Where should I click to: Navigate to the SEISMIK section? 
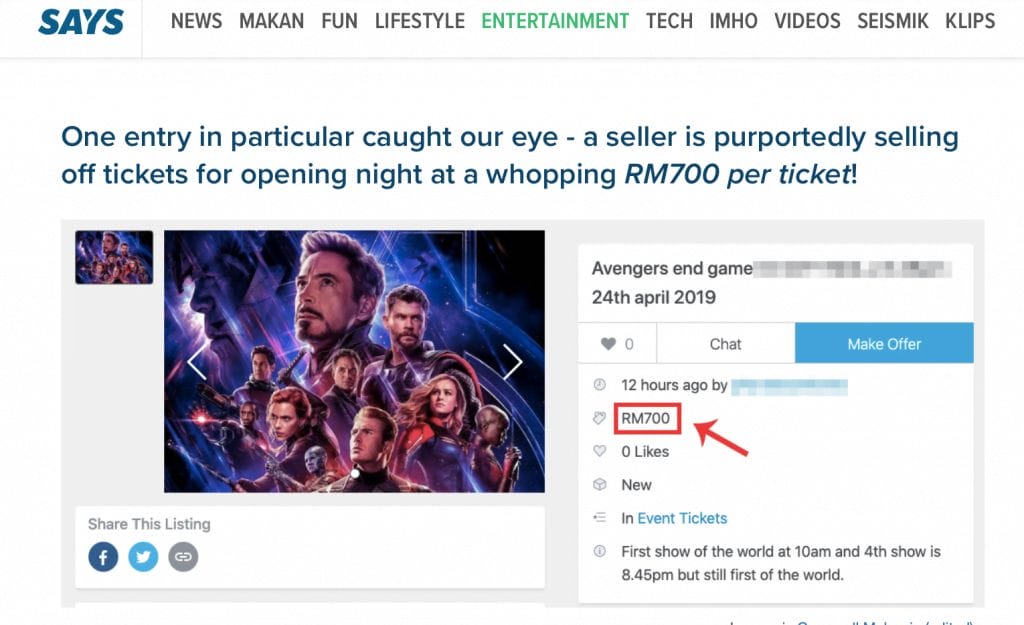click(x=893, y=21)
